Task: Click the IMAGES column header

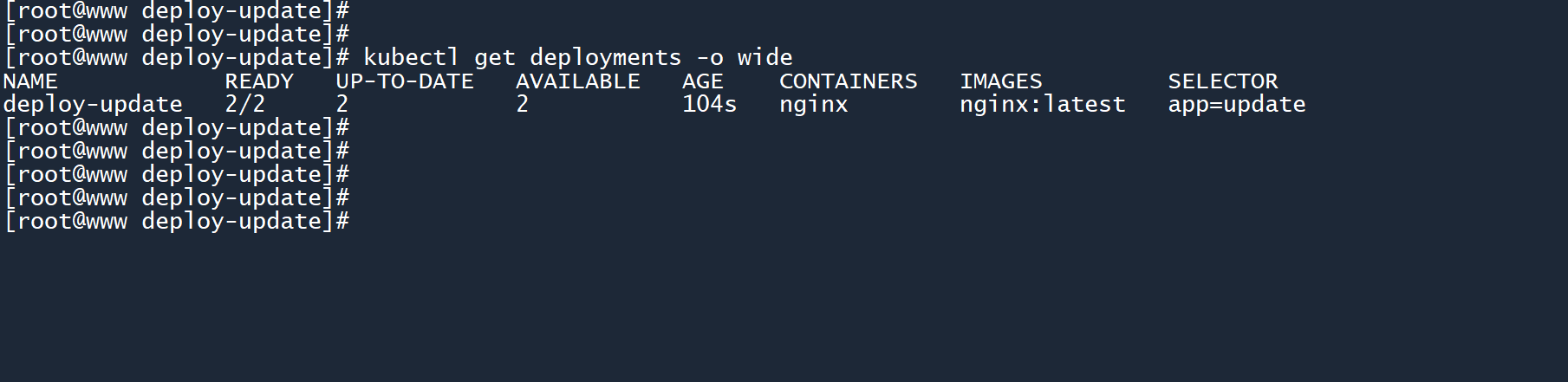Action: [x=1000, y=81]
